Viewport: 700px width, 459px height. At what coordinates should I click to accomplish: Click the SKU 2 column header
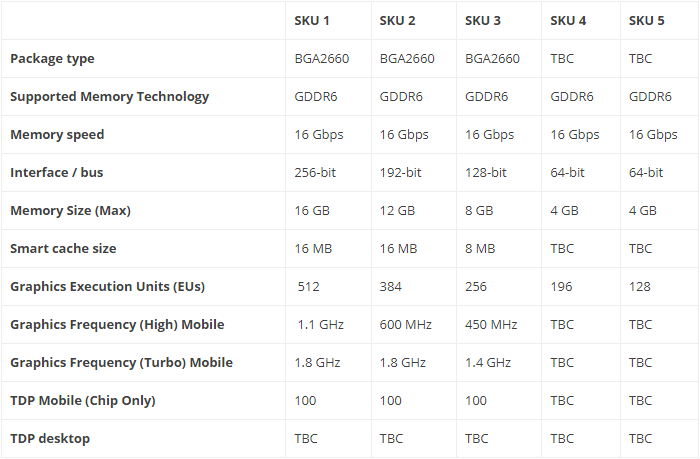coord(397,21)
